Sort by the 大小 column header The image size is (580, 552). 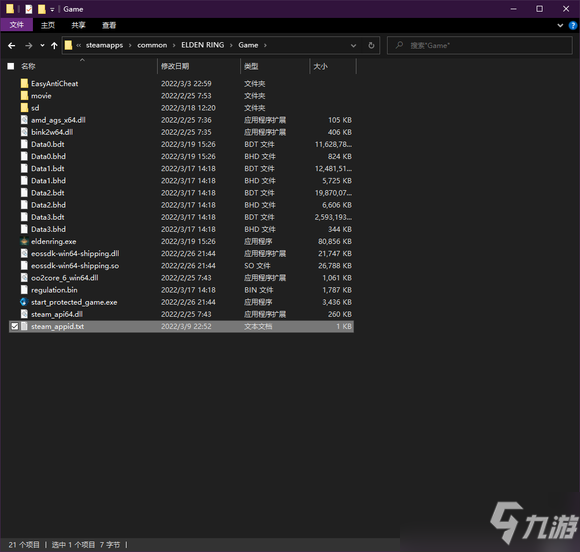[x=320, y=66]
